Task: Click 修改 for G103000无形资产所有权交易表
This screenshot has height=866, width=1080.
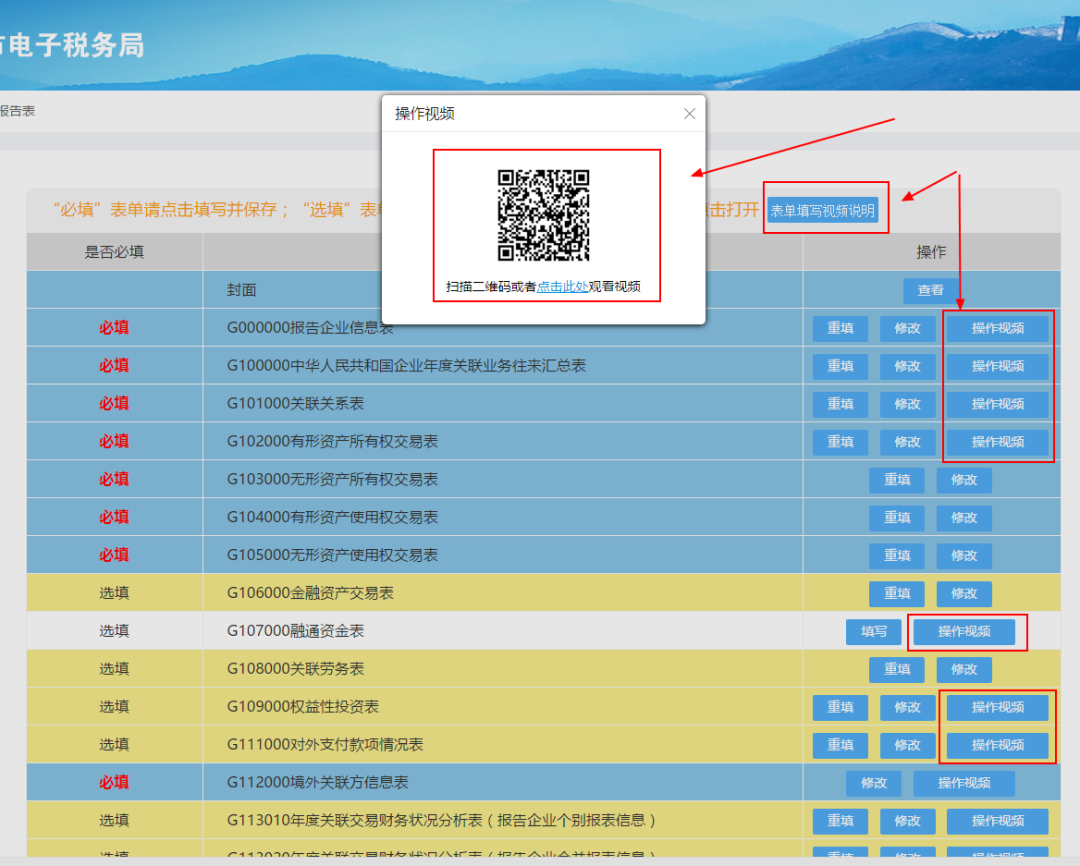Action: coord(964,480)
